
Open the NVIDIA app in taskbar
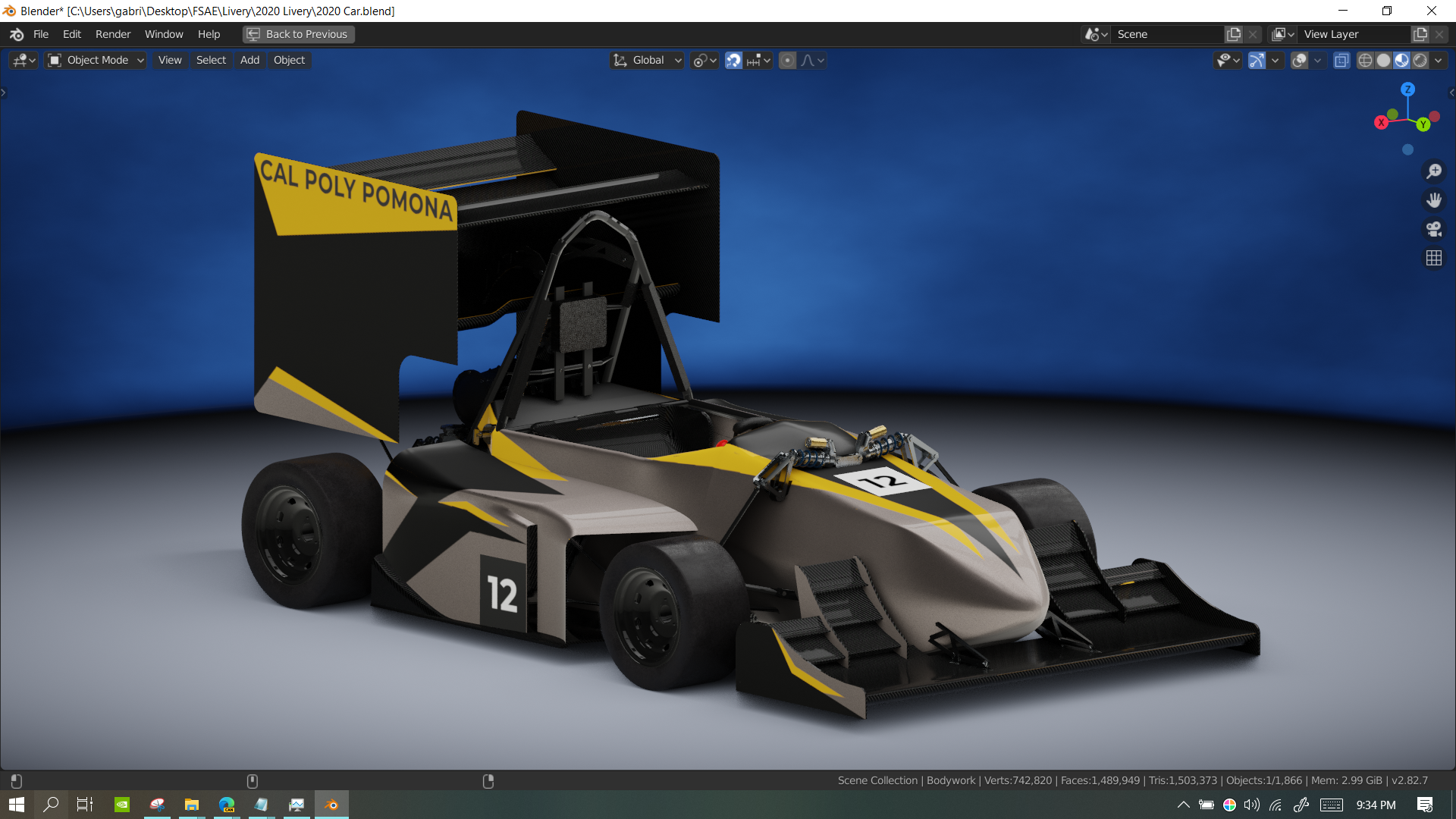click(122, 805)
